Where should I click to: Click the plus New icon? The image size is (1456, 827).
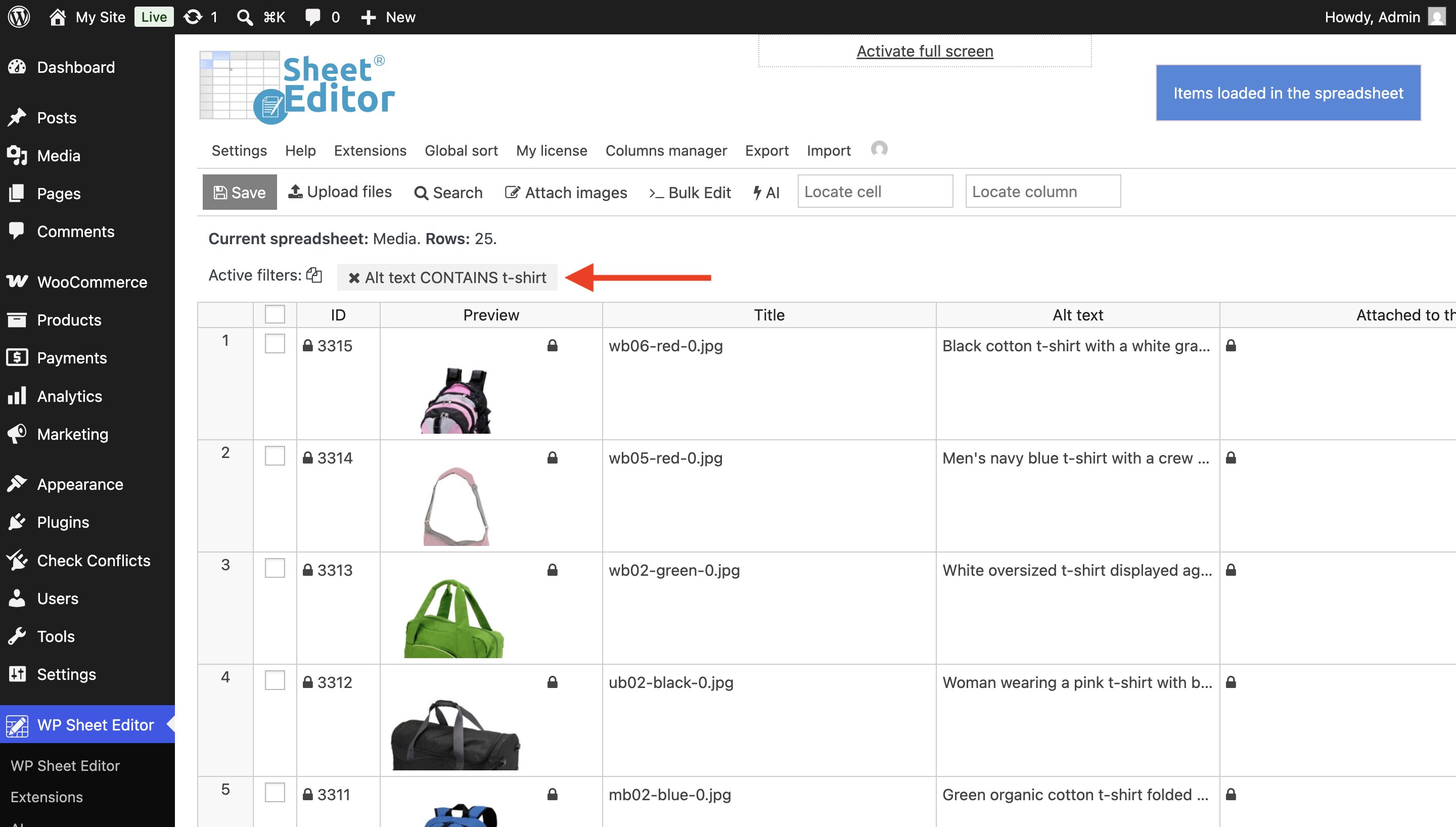[x=369, y=17]
